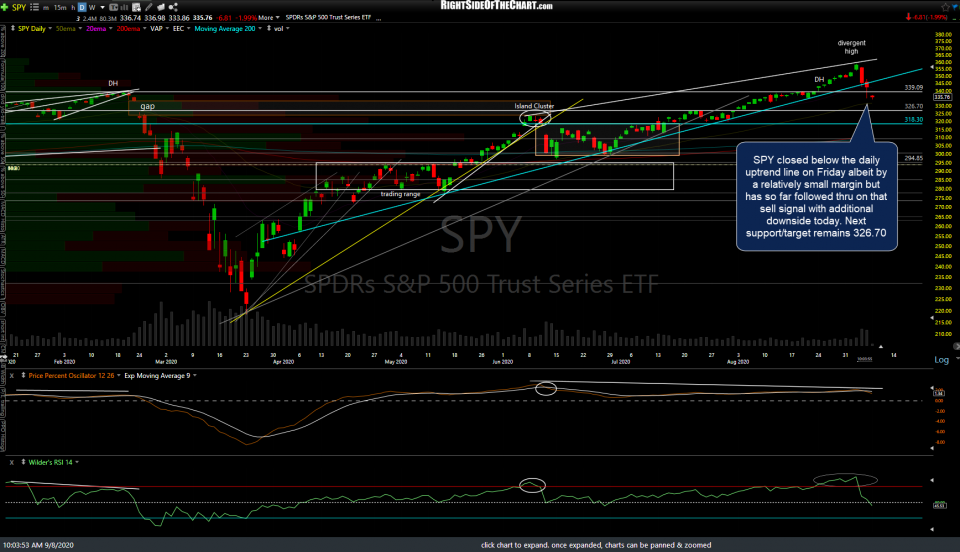The image size is (960, 552).
Task: Select the D daily timeframe
Action: pos(82,7)
